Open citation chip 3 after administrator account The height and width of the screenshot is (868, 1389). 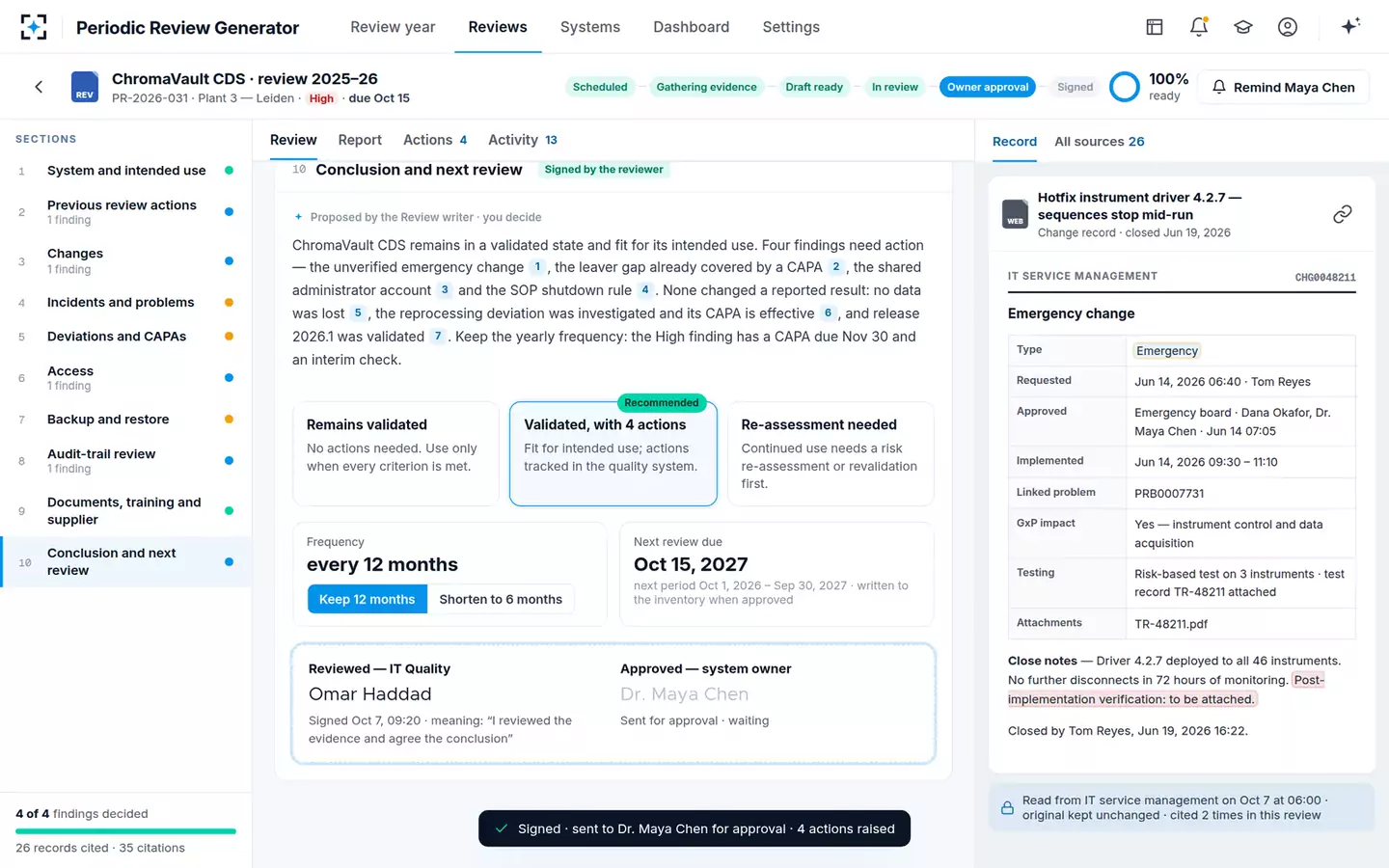pos(445,290)
